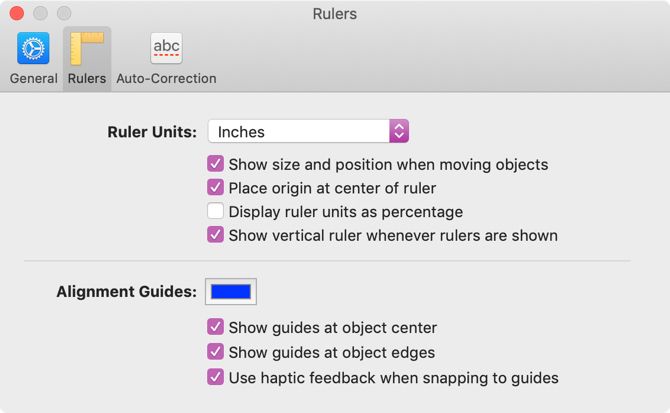Open the blue Alignment Guides color well
Image resolution: width=670 pixels, height=413 pixels.
pos(231,292)
